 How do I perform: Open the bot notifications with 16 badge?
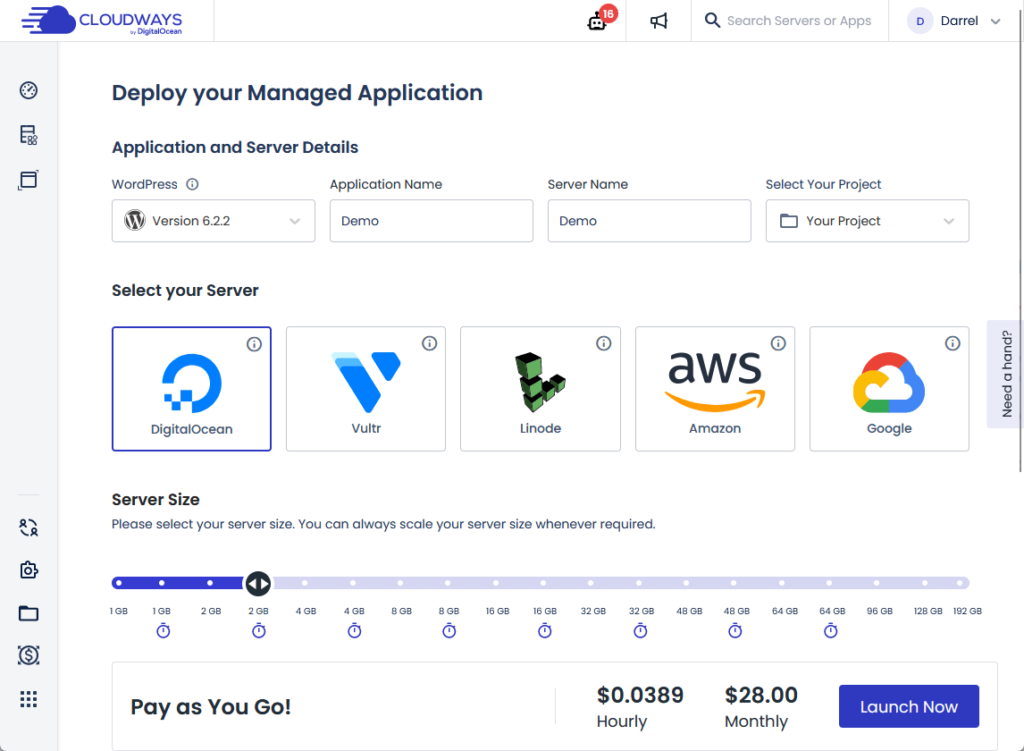tap(600, 20)
